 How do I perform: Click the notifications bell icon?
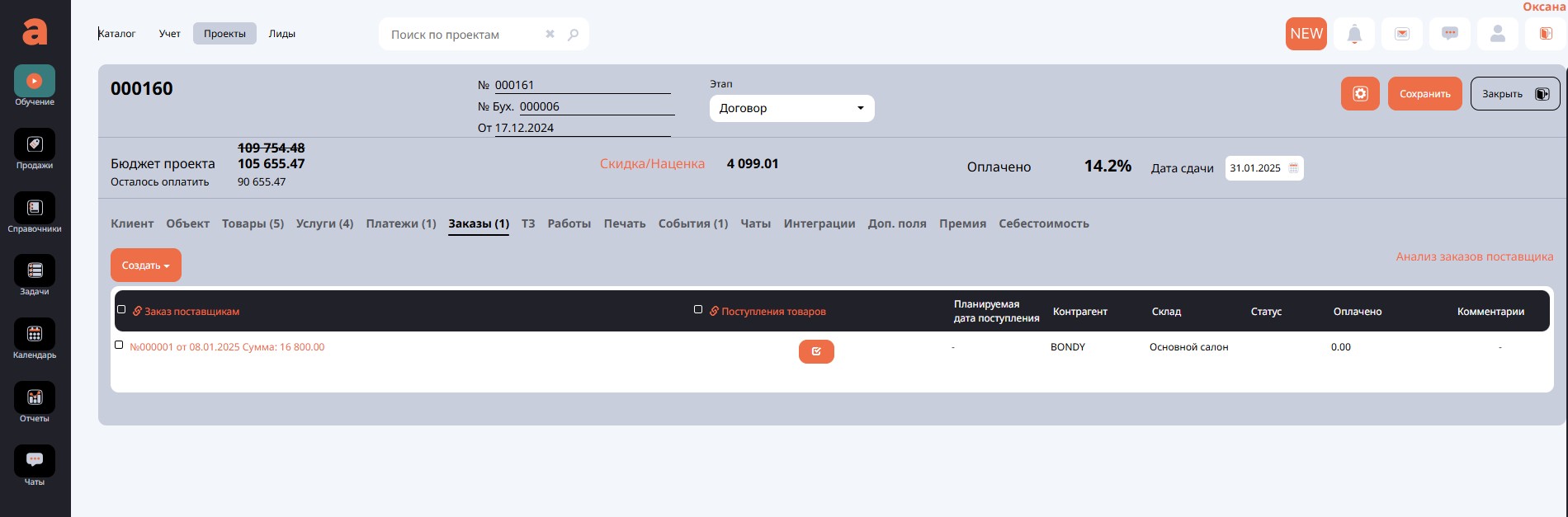1354,34
